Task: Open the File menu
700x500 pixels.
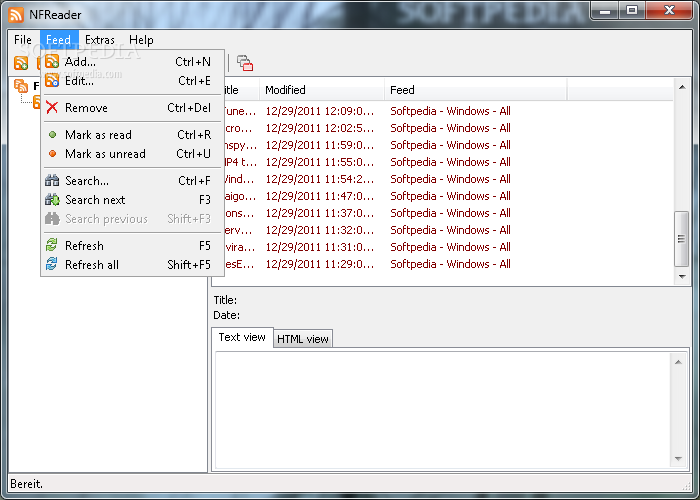Action: 23,40
